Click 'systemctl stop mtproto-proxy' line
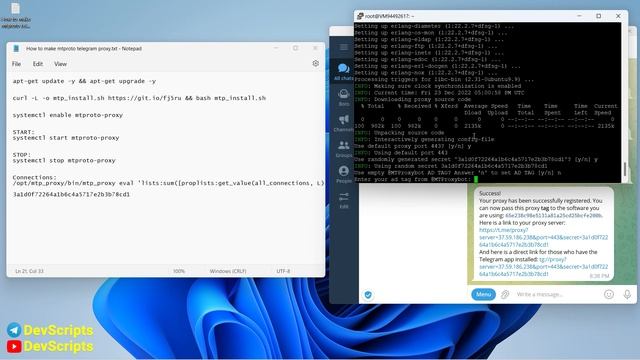The height and width of the screenshot is (360, 640). tap(64, 160)
